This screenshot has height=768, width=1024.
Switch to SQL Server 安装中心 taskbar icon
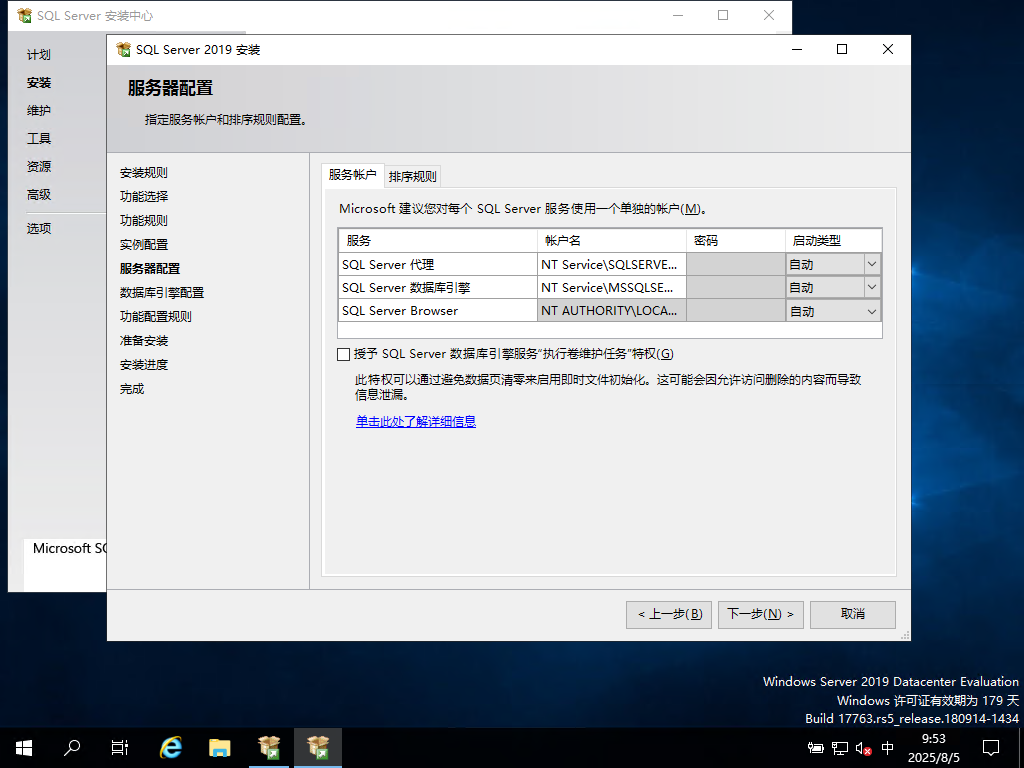(x=269, y=748)
